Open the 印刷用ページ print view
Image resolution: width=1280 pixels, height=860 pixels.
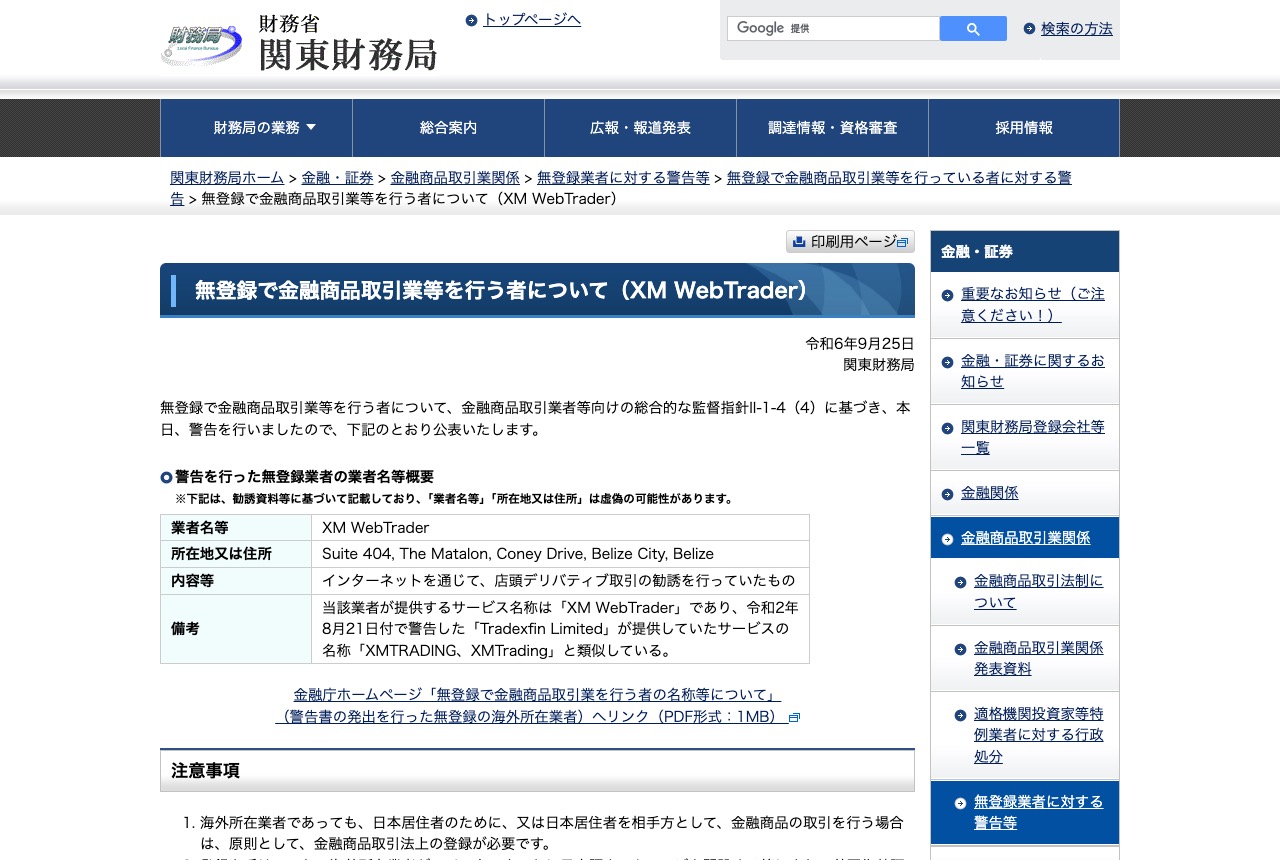tap(850, 241)
